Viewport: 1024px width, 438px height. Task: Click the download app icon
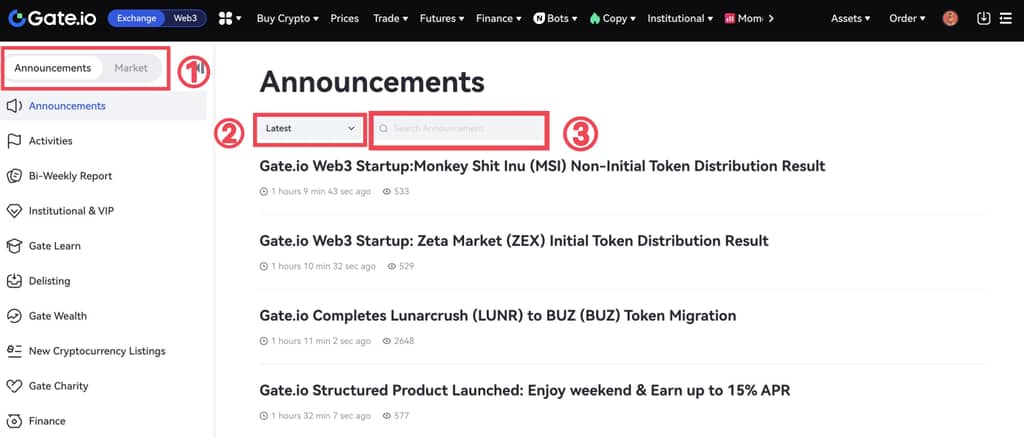[983, 18]
